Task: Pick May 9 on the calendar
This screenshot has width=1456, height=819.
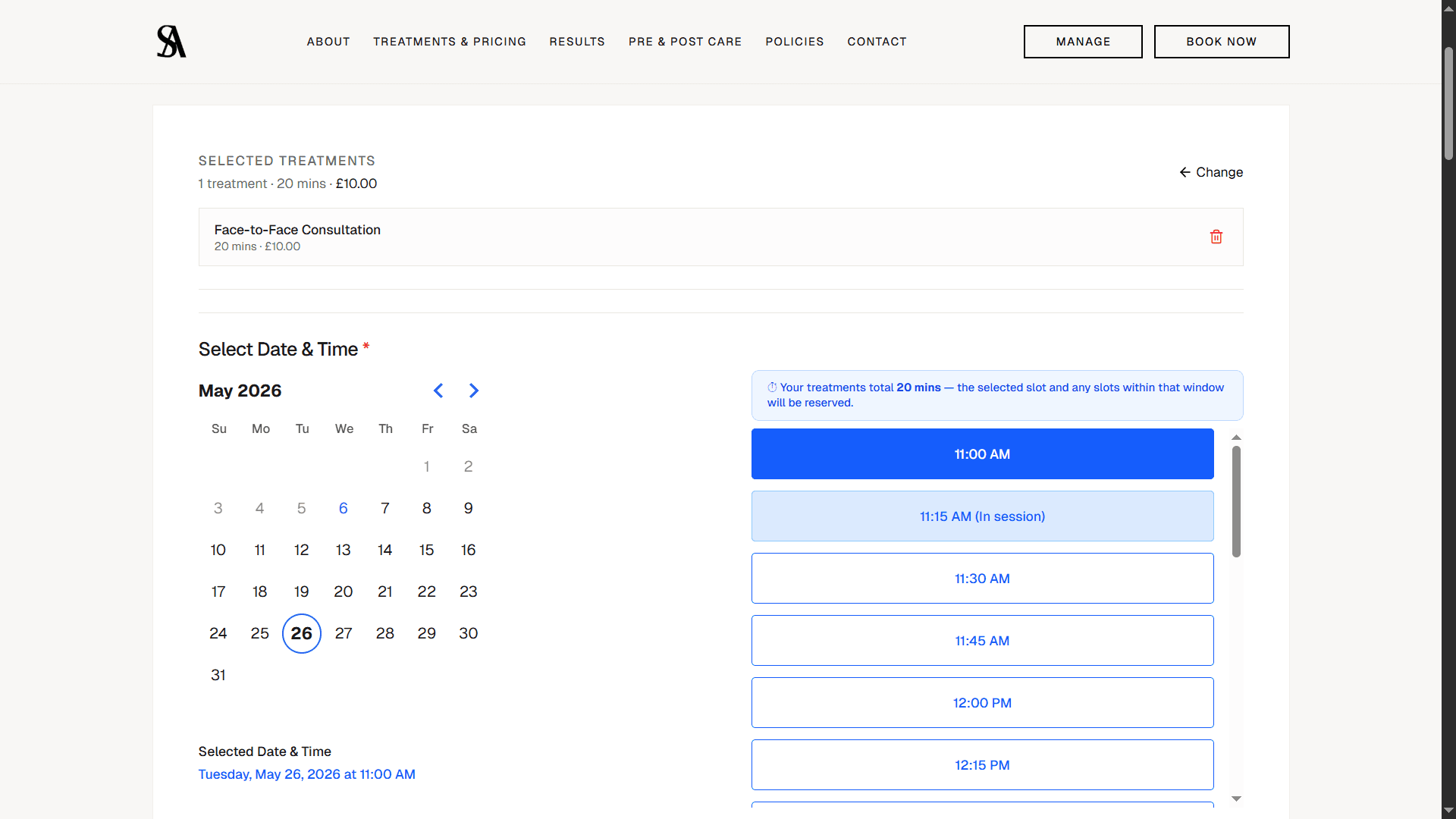Action: click(469, 508)
